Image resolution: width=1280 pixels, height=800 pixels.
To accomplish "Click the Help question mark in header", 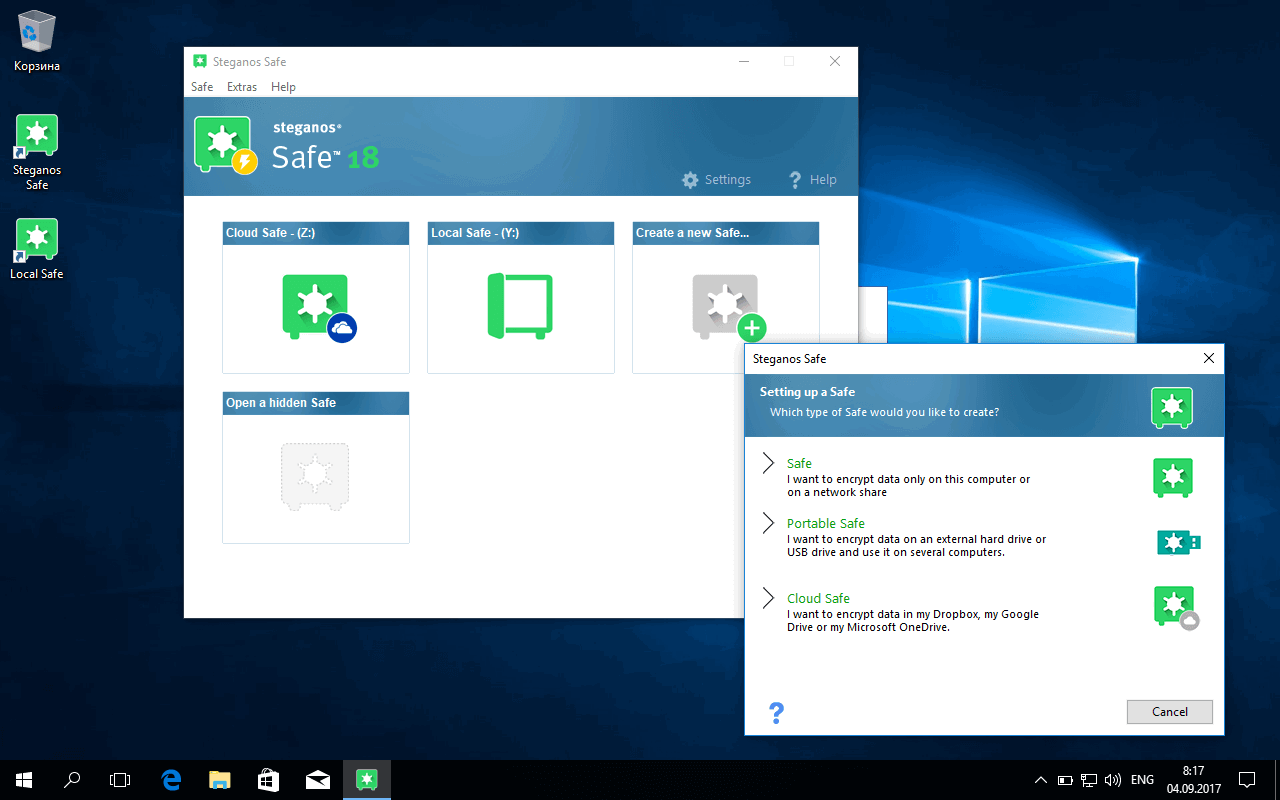I will click(795, 180).
